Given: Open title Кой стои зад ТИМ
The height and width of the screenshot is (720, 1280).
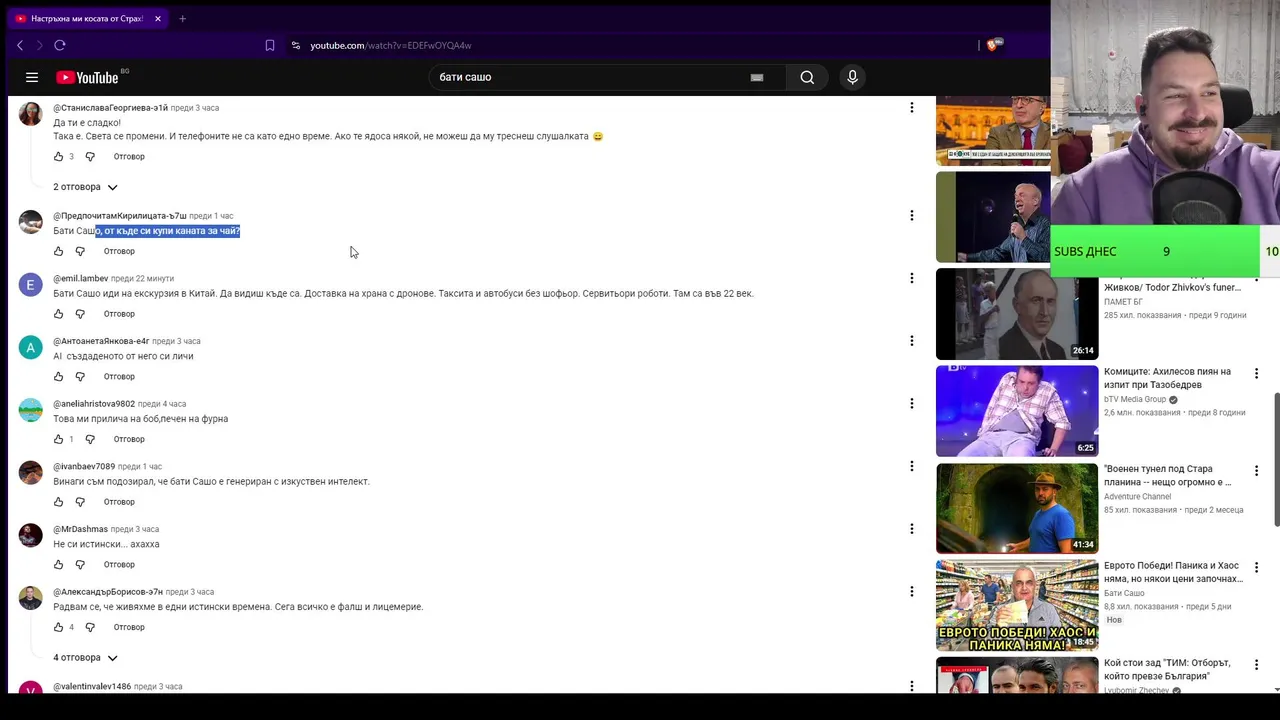Looking at the screenshot, I should pos(1167,669).
